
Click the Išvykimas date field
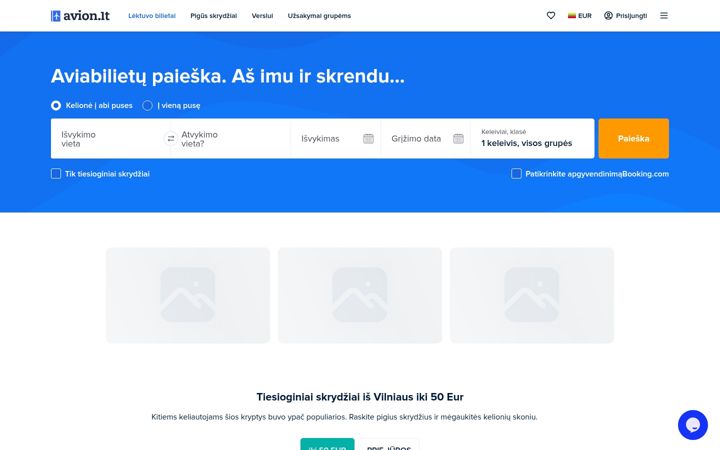(336, 139)
